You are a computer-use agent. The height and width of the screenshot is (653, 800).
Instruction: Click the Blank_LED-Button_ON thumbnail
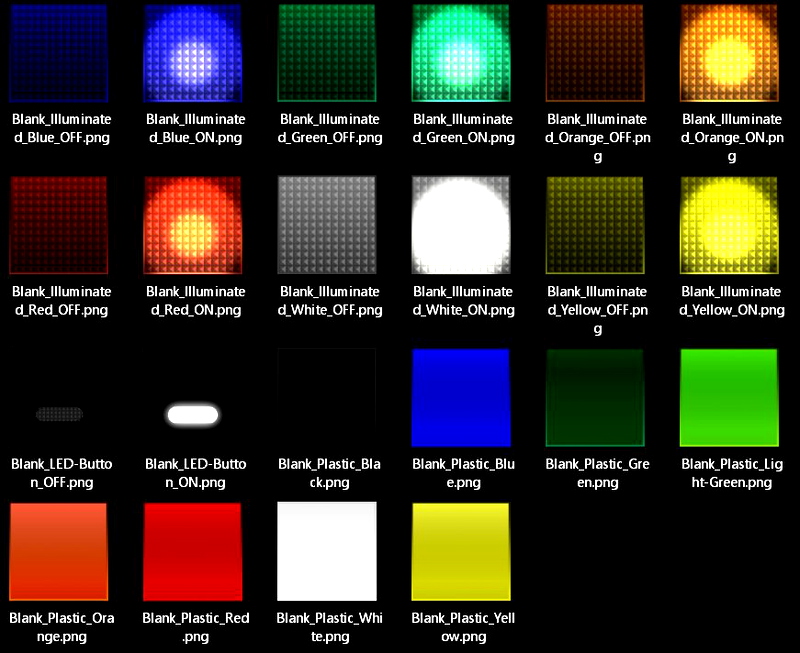coord(193,412)
